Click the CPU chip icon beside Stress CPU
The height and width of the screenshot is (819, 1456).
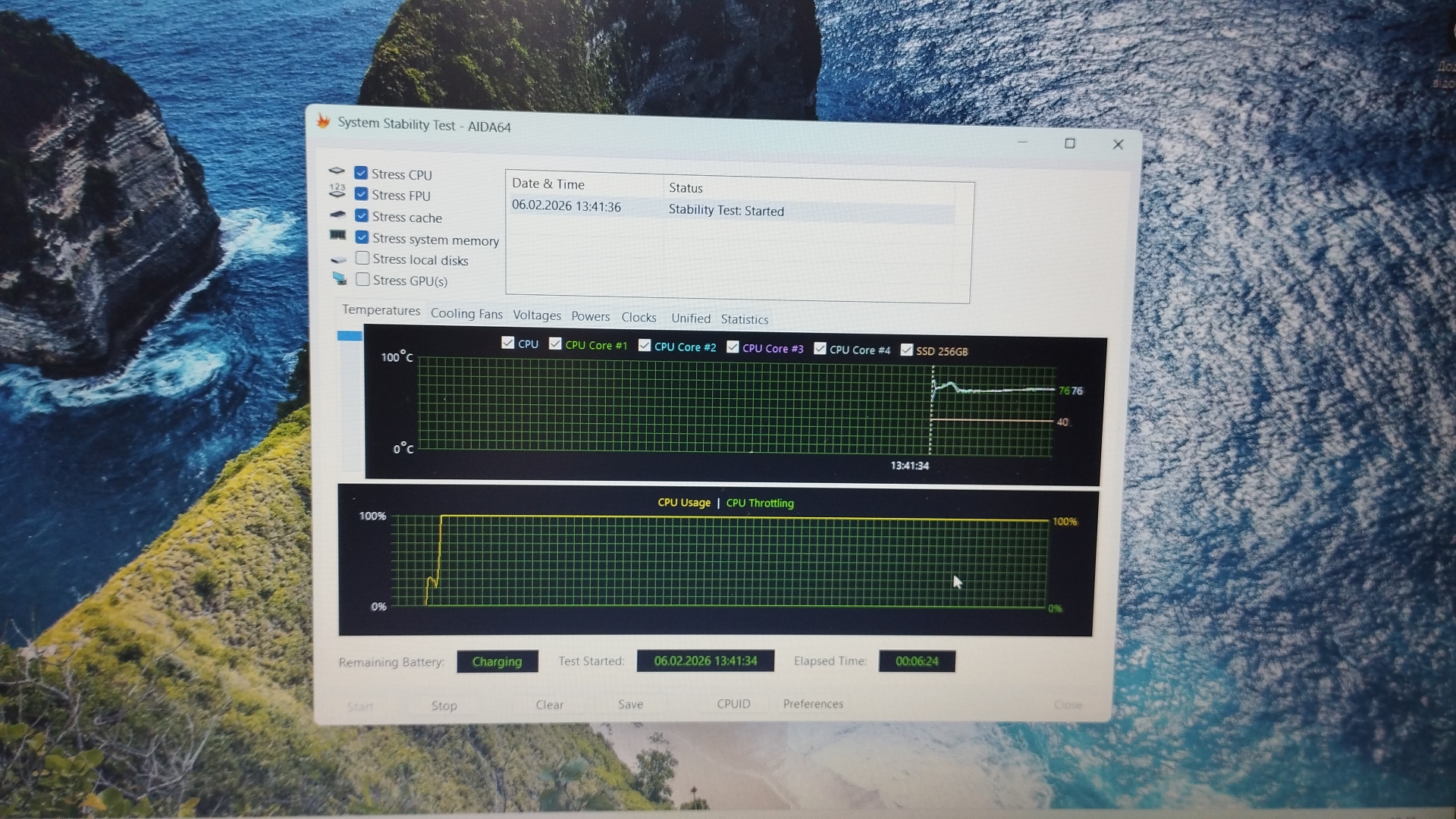click(337, 171)
